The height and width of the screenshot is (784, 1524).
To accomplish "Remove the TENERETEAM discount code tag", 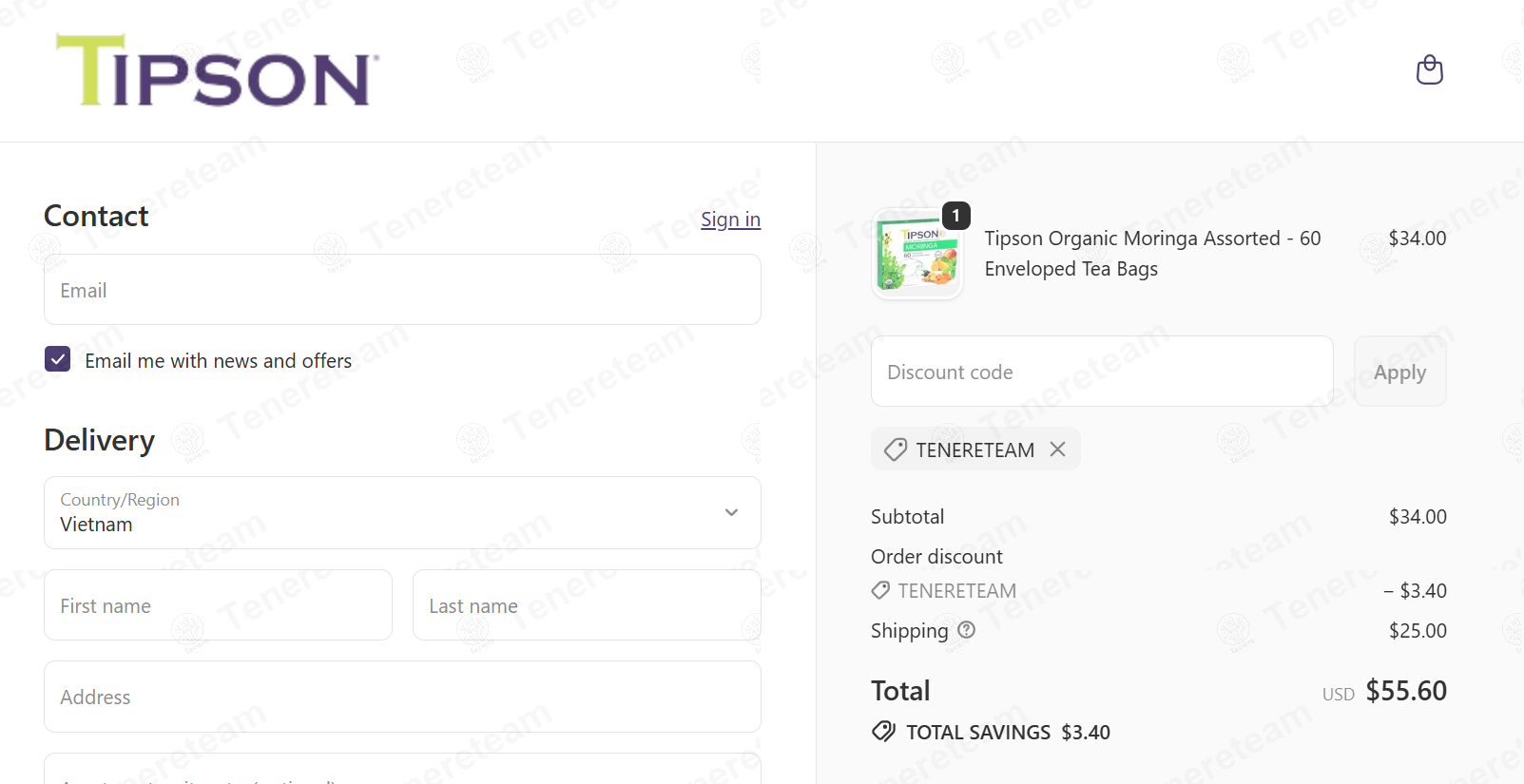I will point(1057,449).
